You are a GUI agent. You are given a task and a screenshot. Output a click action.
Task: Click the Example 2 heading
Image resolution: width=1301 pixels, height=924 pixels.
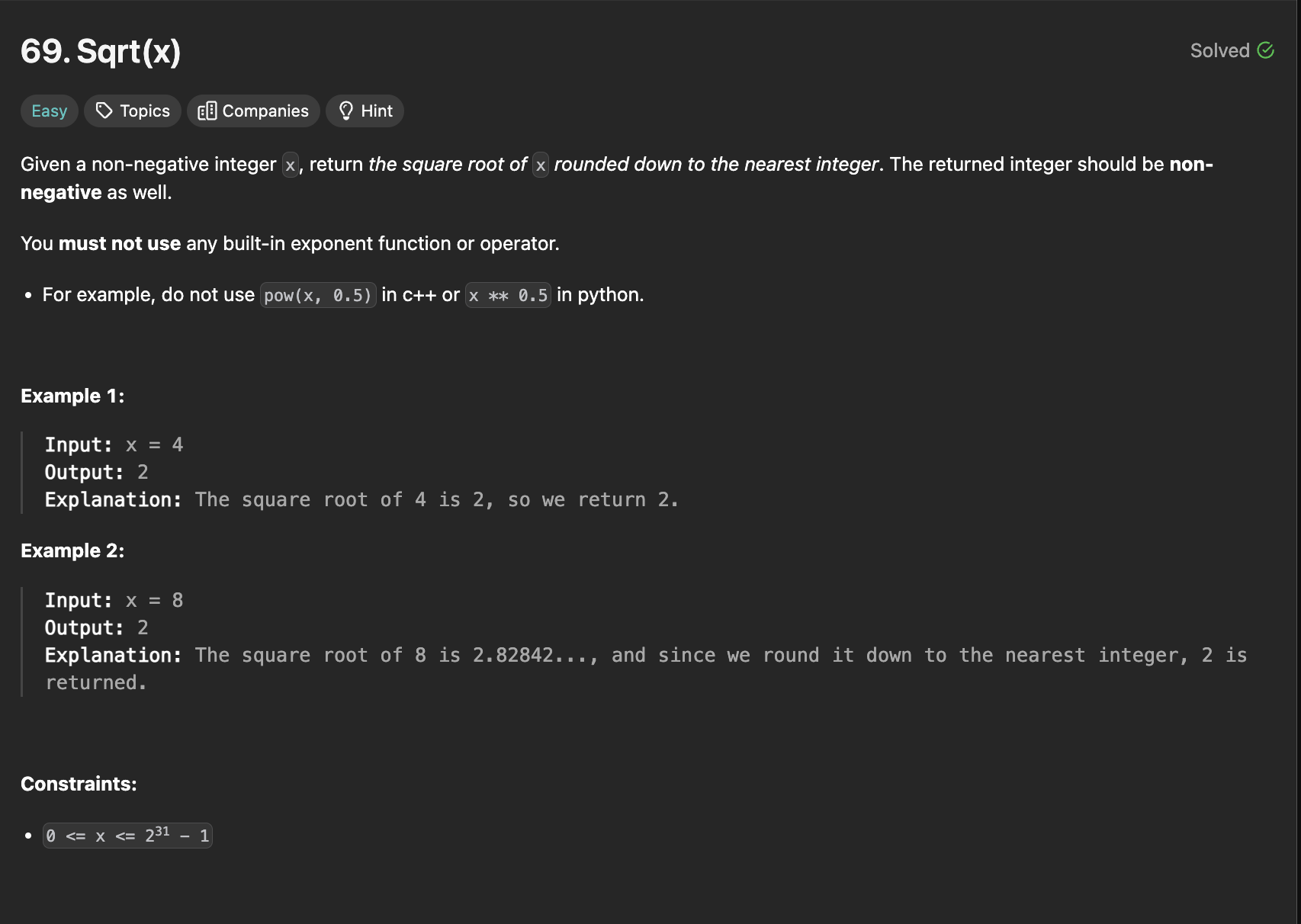click(x=72, y=551)
